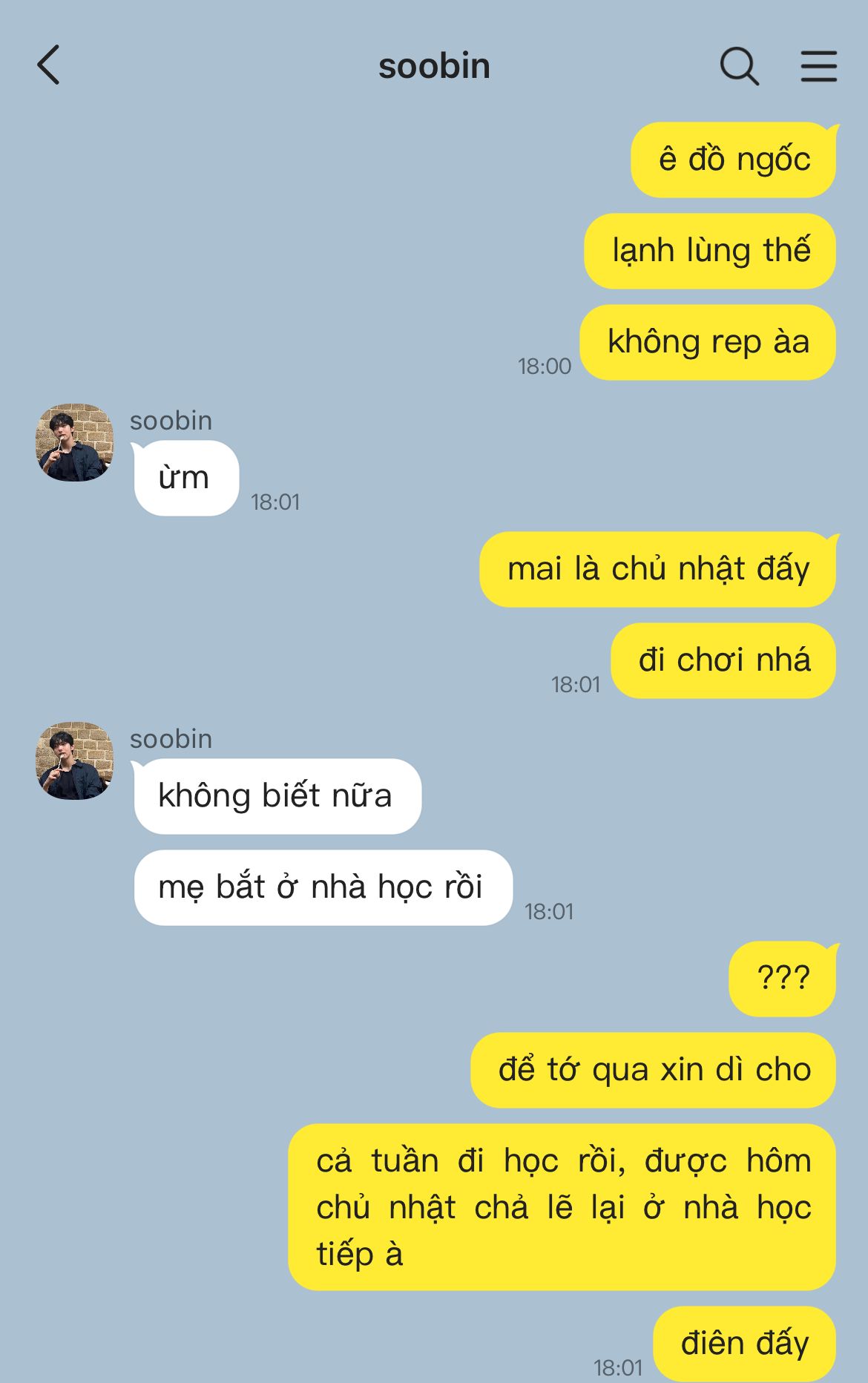Tap the 'không biết nữa' reply bubble

[x=277, y=796]
